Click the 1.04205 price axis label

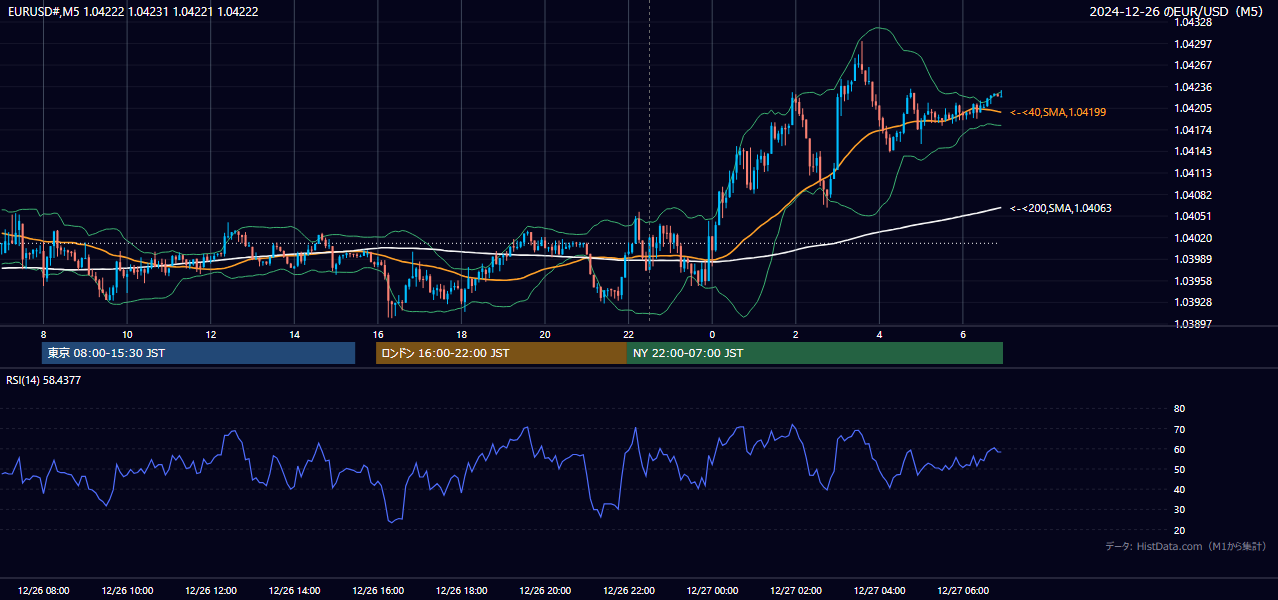click(x=1192, y=108)
